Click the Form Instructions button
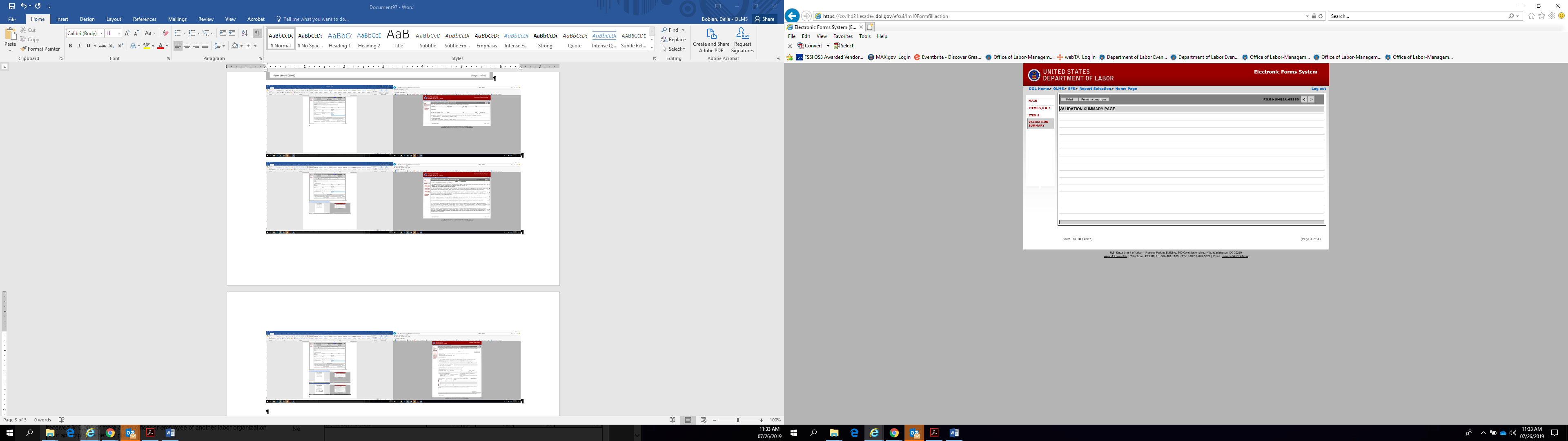This screenshot has height=441, width=1568. [x=1094, y=99]
